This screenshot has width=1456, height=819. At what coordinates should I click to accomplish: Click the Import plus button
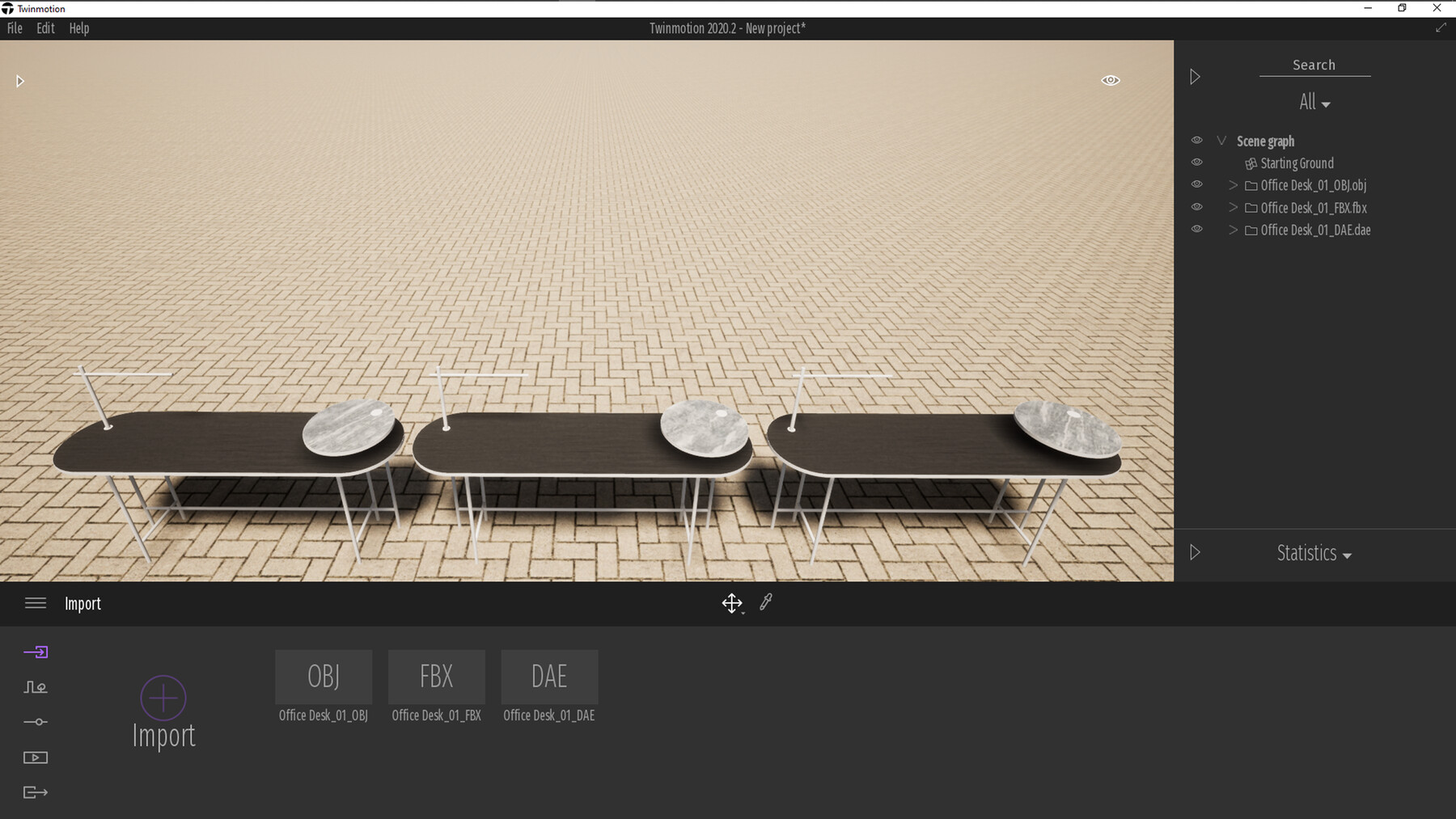point(163,697)
